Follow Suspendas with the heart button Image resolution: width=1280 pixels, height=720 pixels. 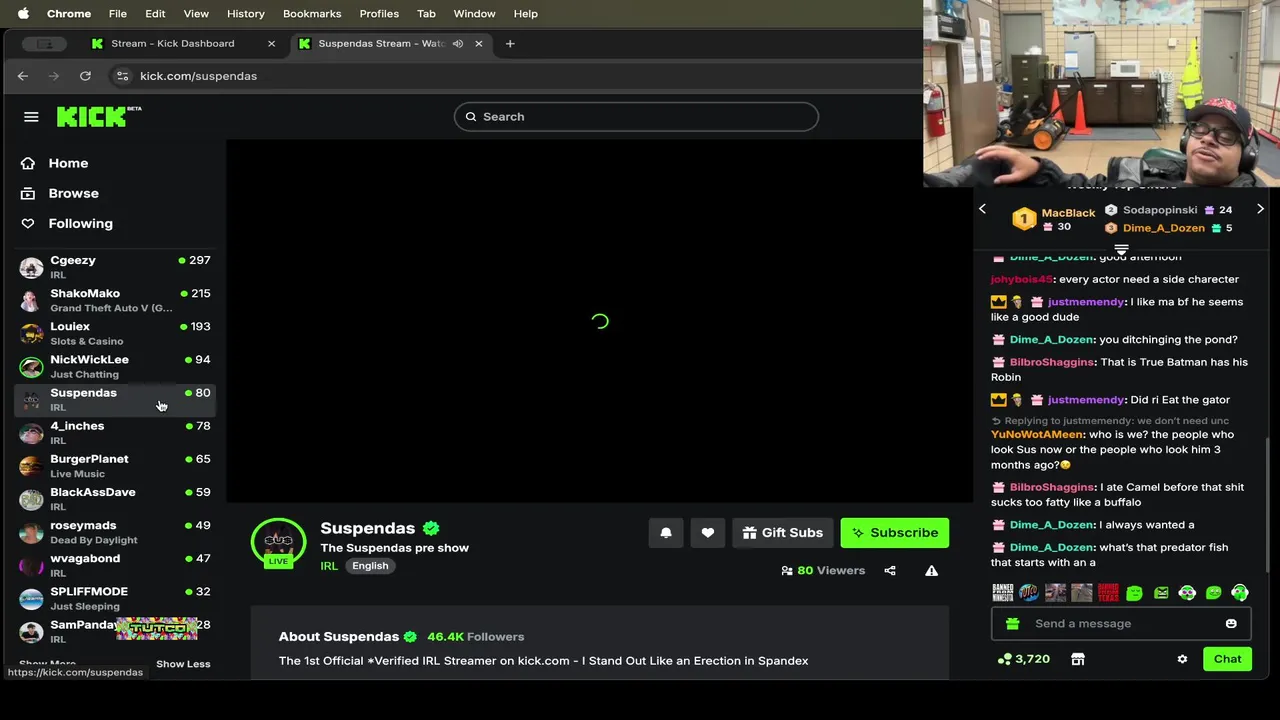[708, 533]
